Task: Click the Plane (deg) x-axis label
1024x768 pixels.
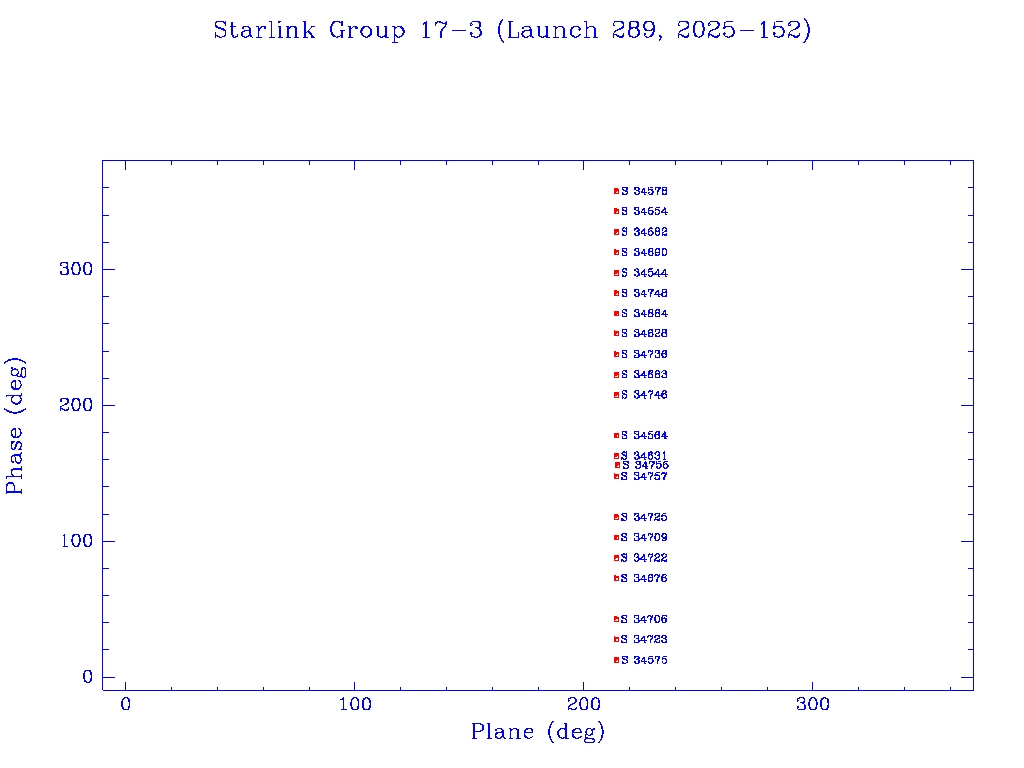Action: [538, 733]
